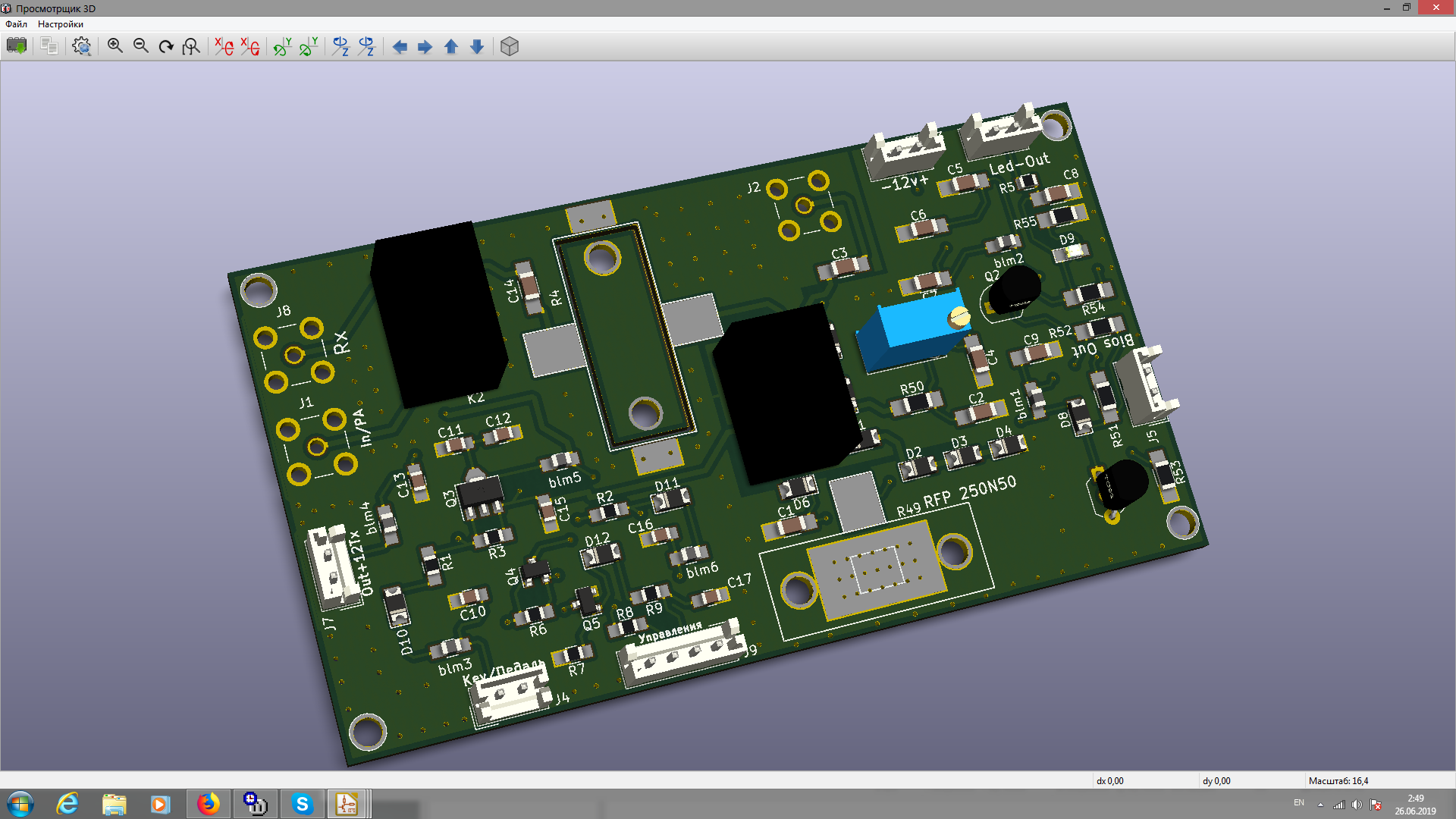Rotate Y counterclockwise with second green icon
This screenshot has width=1456, height=819.
click(x=308, y=46)
